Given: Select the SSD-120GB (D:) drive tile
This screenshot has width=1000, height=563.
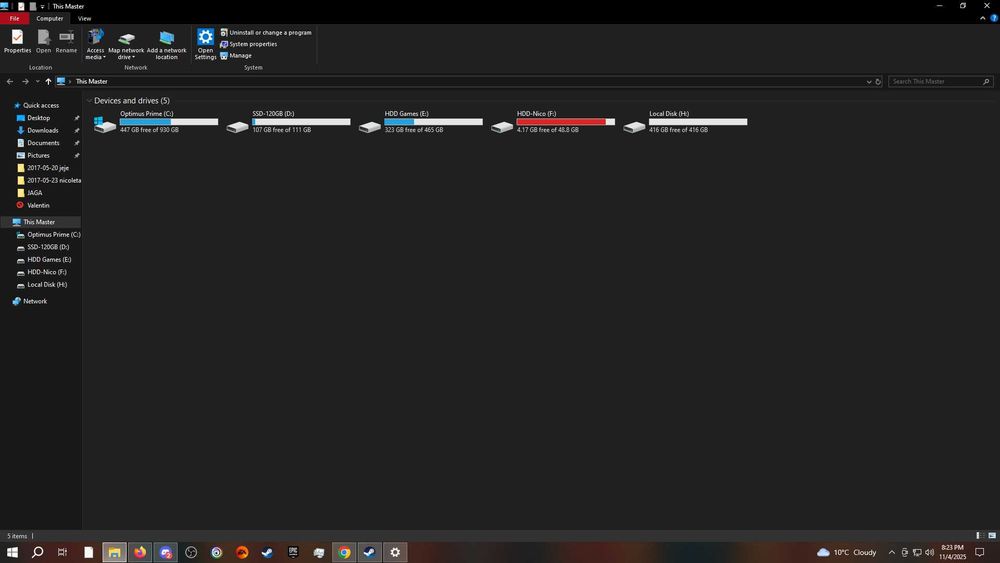Looking at the screenshot, I should 288,121.
